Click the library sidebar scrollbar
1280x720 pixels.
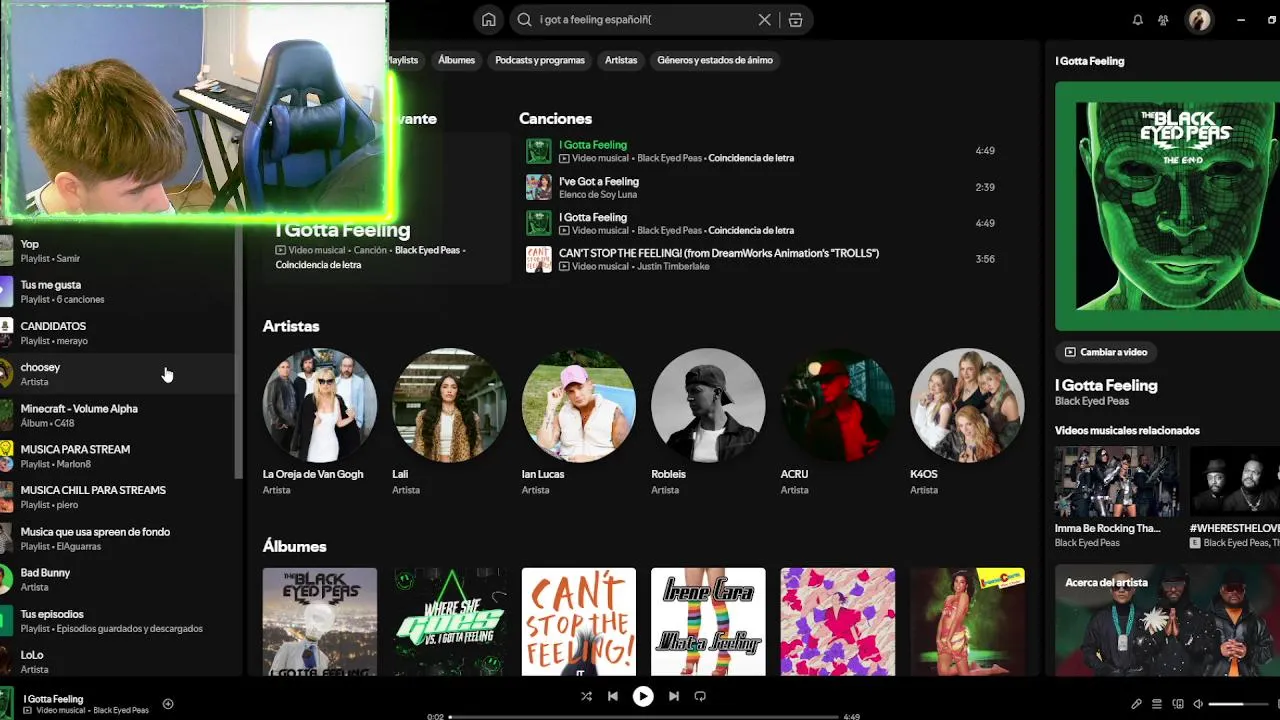point(238,350)
